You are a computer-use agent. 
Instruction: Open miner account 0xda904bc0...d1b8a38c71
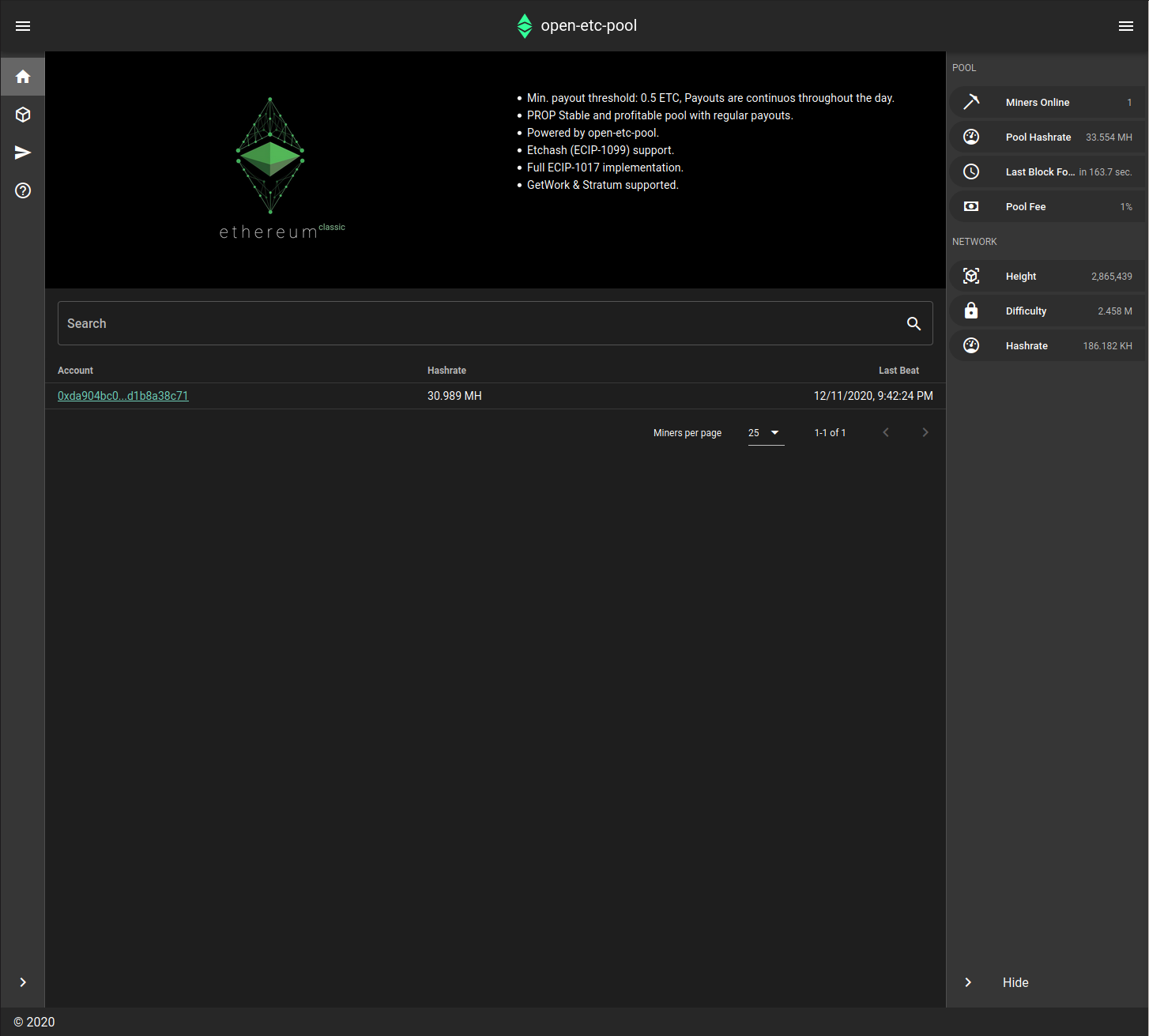[123, 396]
